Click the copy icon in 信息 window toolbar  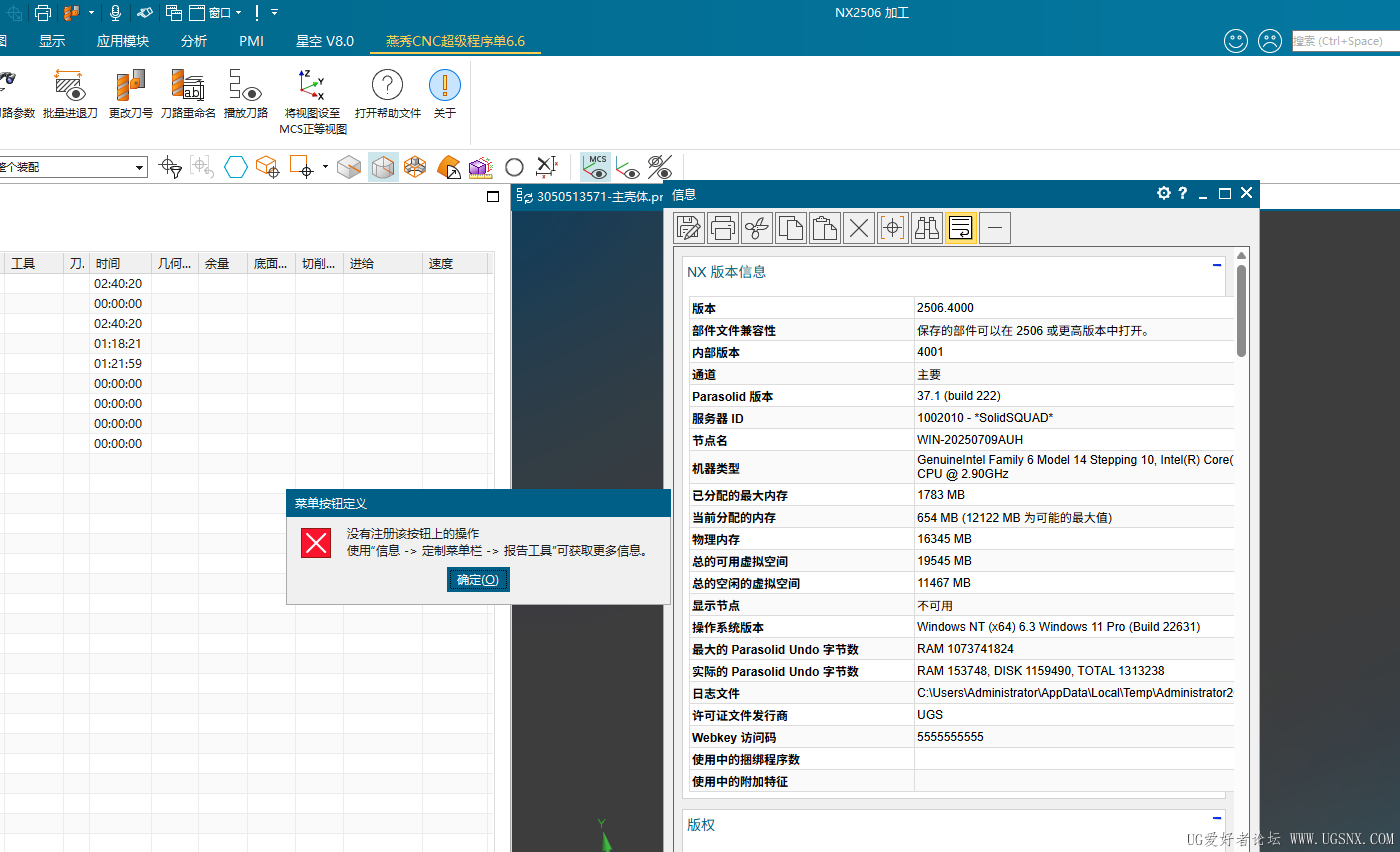791,229
